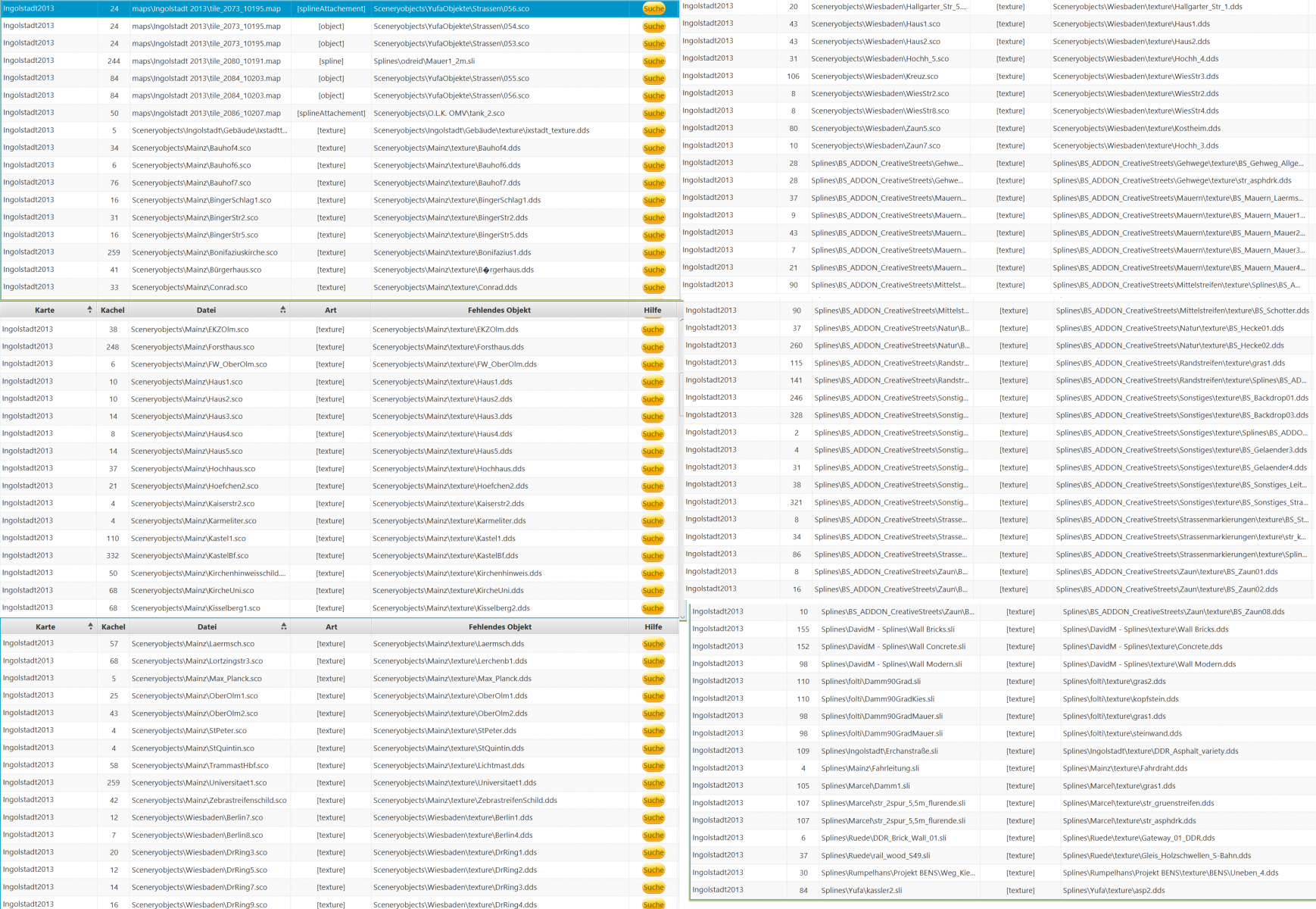Click Fehlendes Objekt header above EKZOlm.dds
The height and width of the screenshot is (909, 1316).
pos(499,310)
